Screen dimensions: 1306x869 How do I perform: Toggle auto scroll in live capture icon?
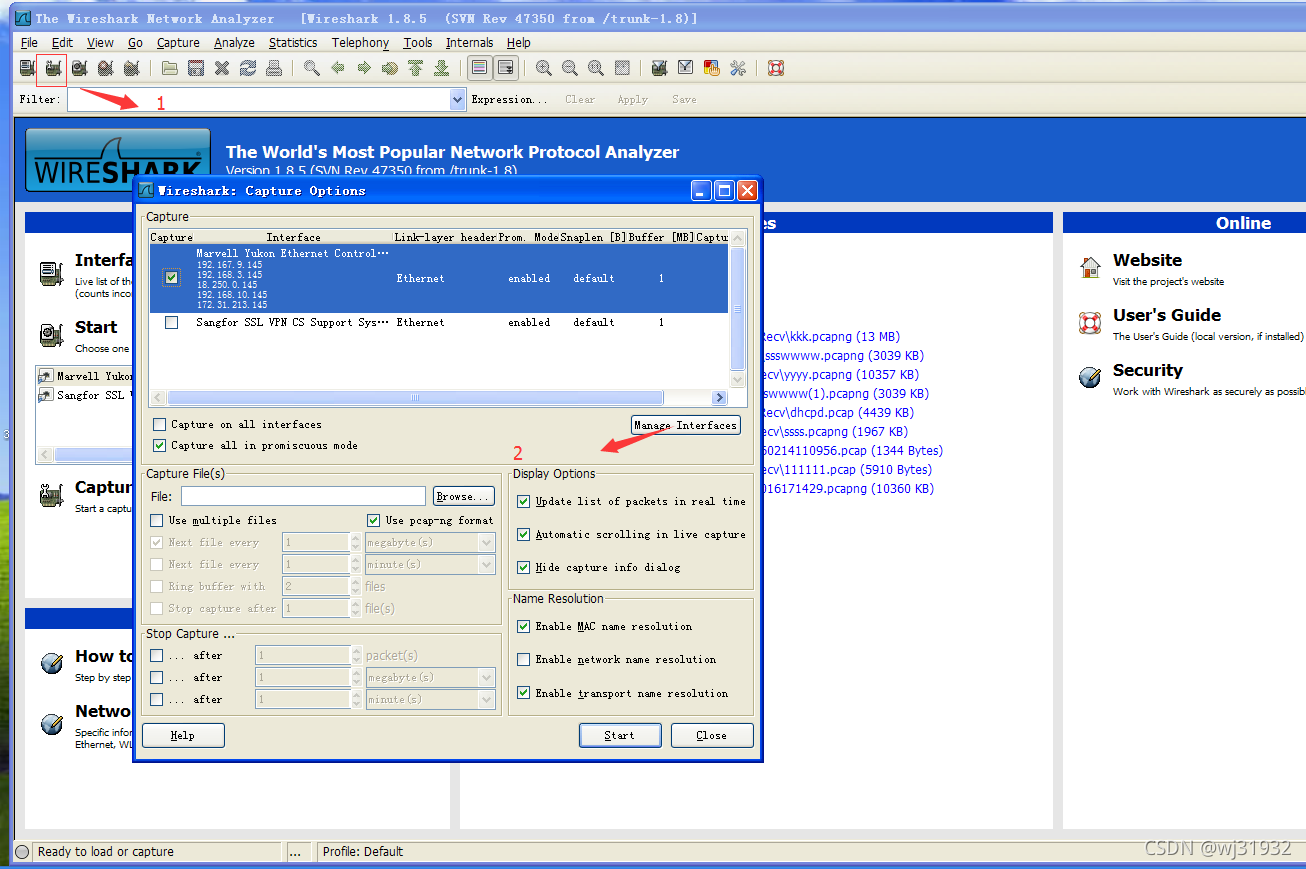point(506,68)
